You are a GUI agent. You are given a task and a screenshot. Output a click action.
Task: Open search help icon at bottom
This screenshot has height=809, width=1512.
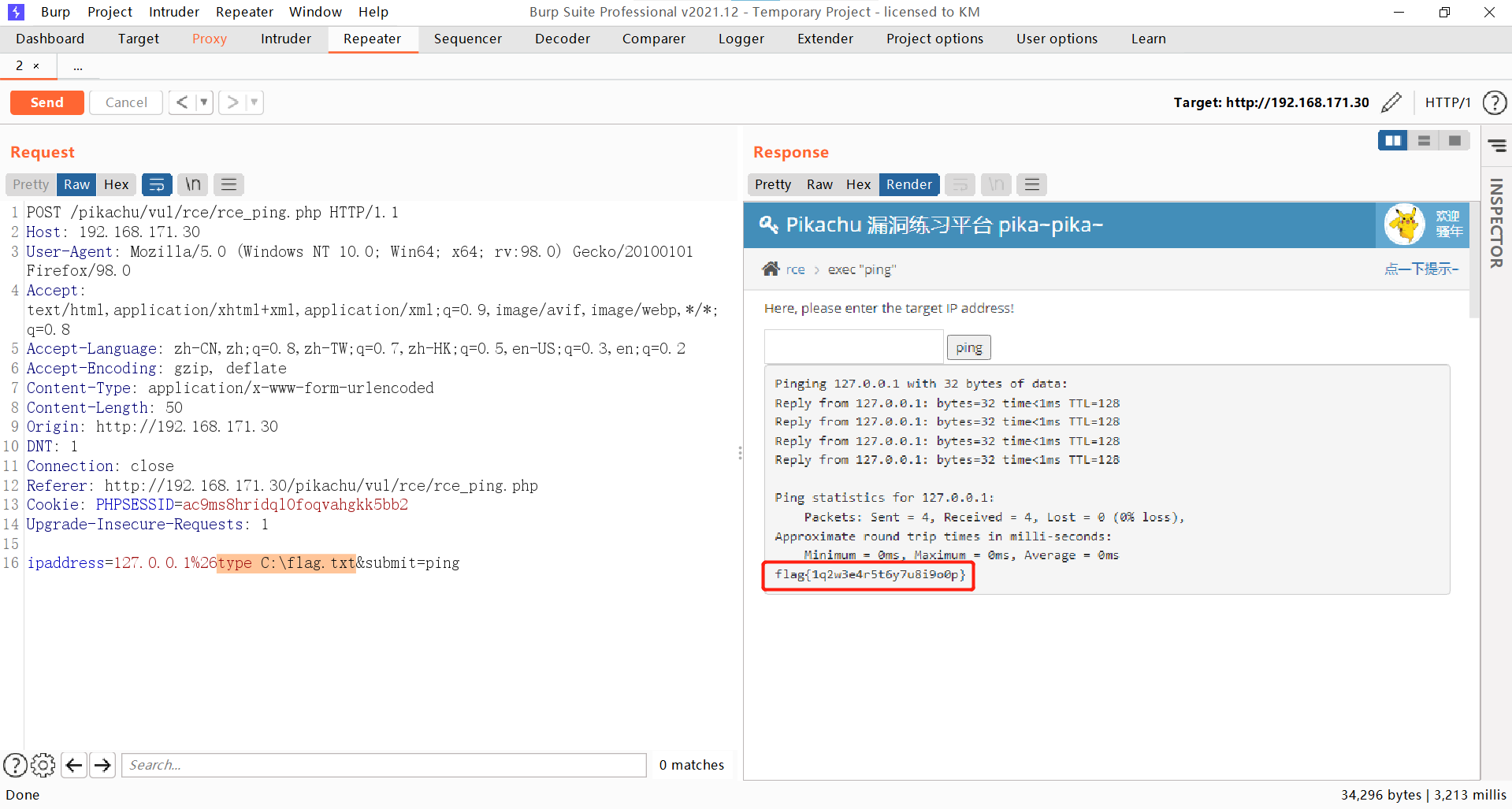(x=15, y=765)
